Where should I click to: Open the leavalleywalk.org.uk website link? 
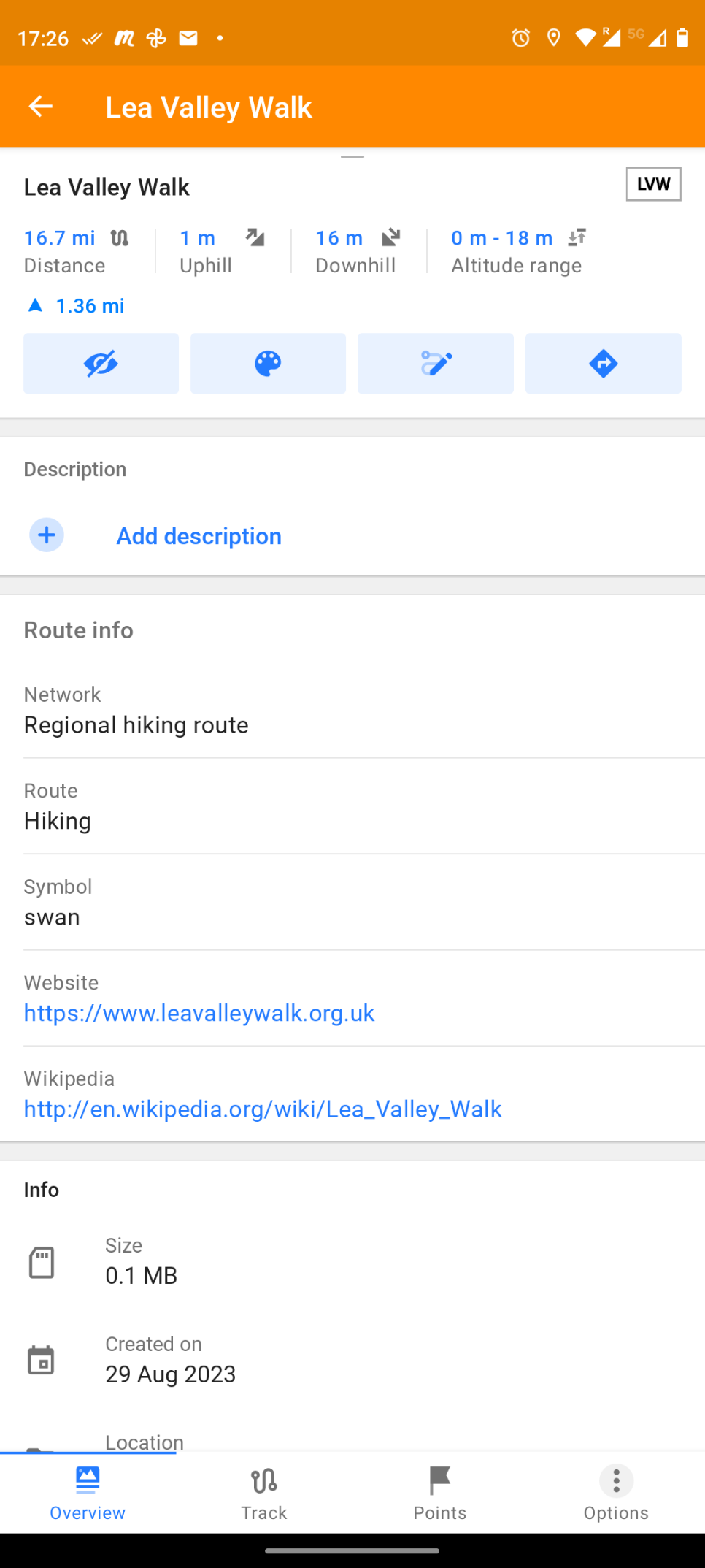pyautogui.click(x=199, y=1013)
